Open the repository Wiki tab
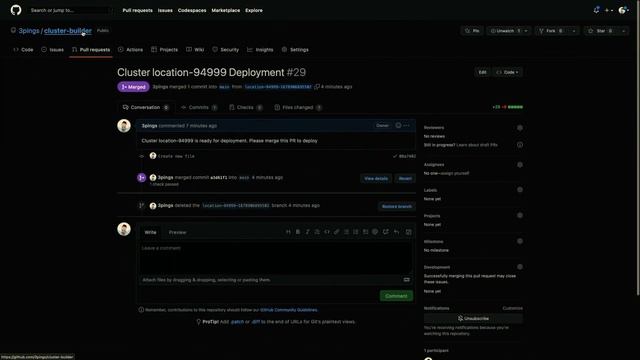This screenshot has width=640, height=360. click(195, 50)
